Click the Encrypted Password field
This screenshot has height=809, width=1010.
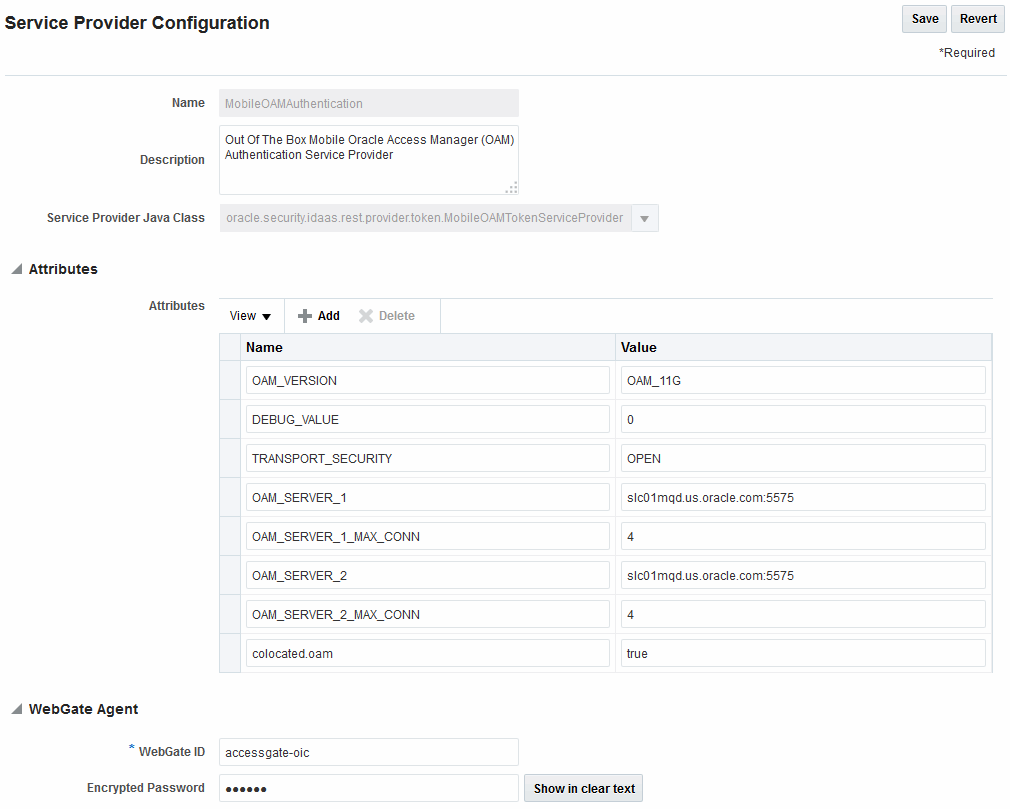368,788
